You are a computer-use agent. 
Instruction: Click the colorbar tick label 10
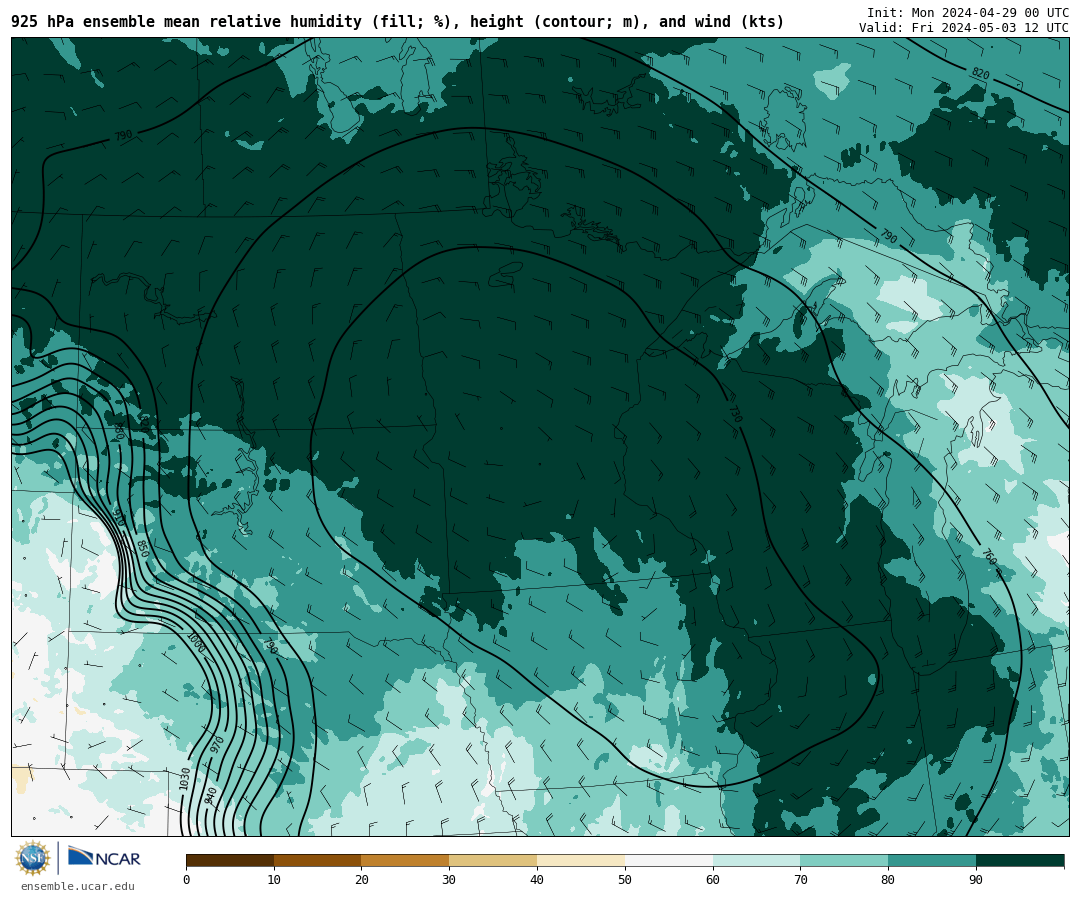(x=274, y=880)
